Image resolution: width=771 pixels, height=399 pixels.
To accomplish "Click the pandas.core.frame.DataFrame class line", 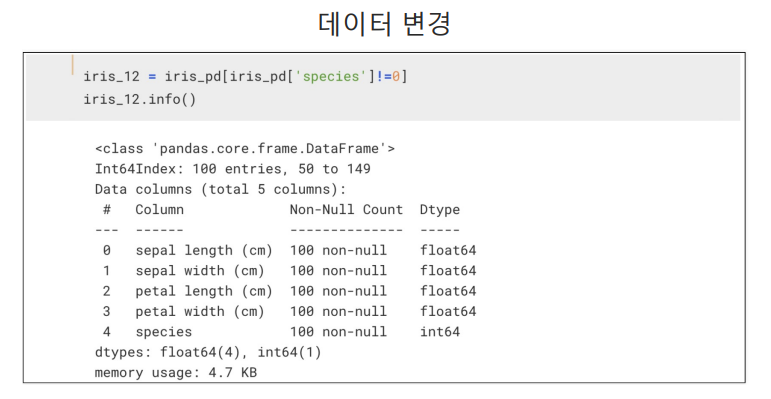I will pos(245,149).
